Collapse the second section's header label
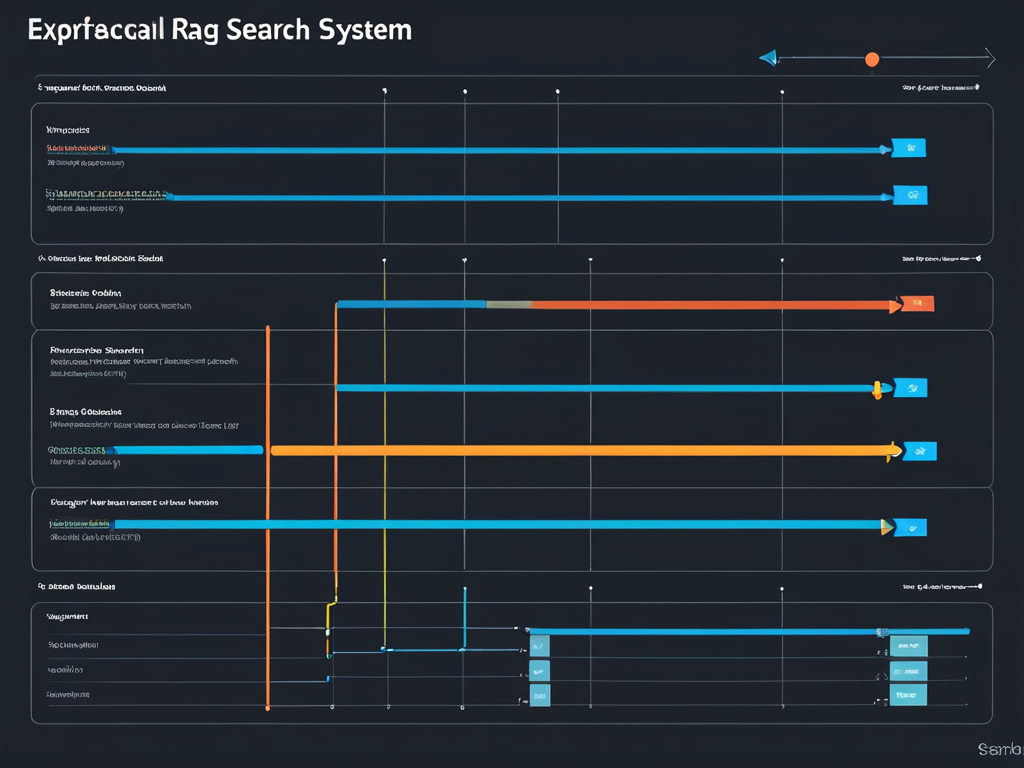 101,258
